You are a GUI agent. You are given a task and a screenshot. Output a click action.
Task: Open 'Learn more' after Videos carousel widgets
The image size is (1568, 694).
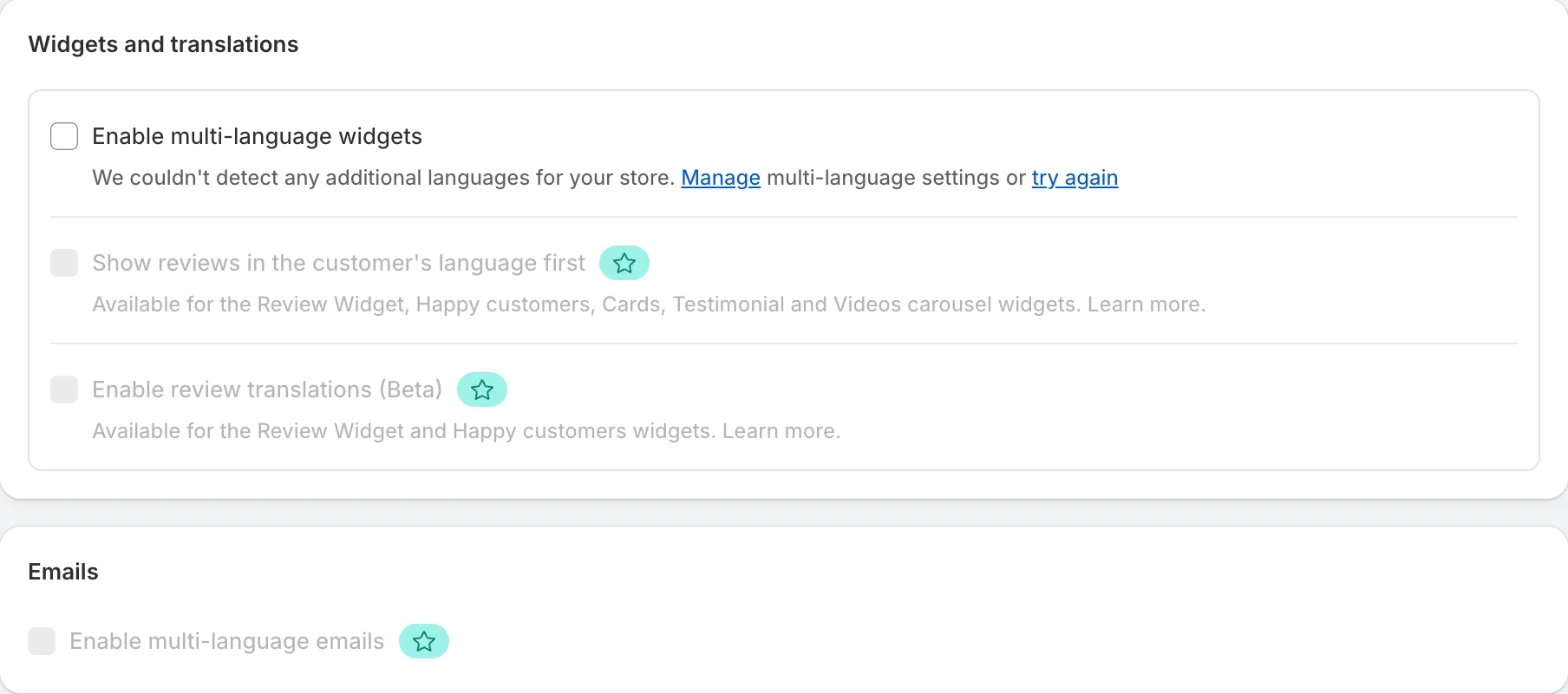pyautogui.click(x=1146, y=304)
